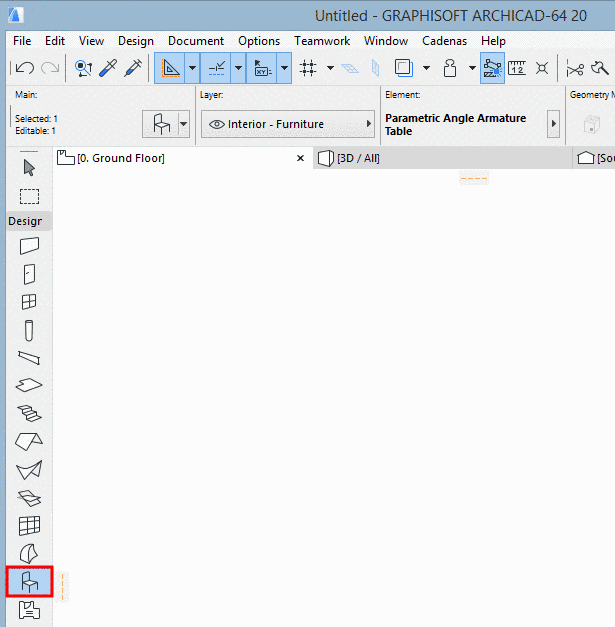
Task: Open the Document menu
Action: 196,41
